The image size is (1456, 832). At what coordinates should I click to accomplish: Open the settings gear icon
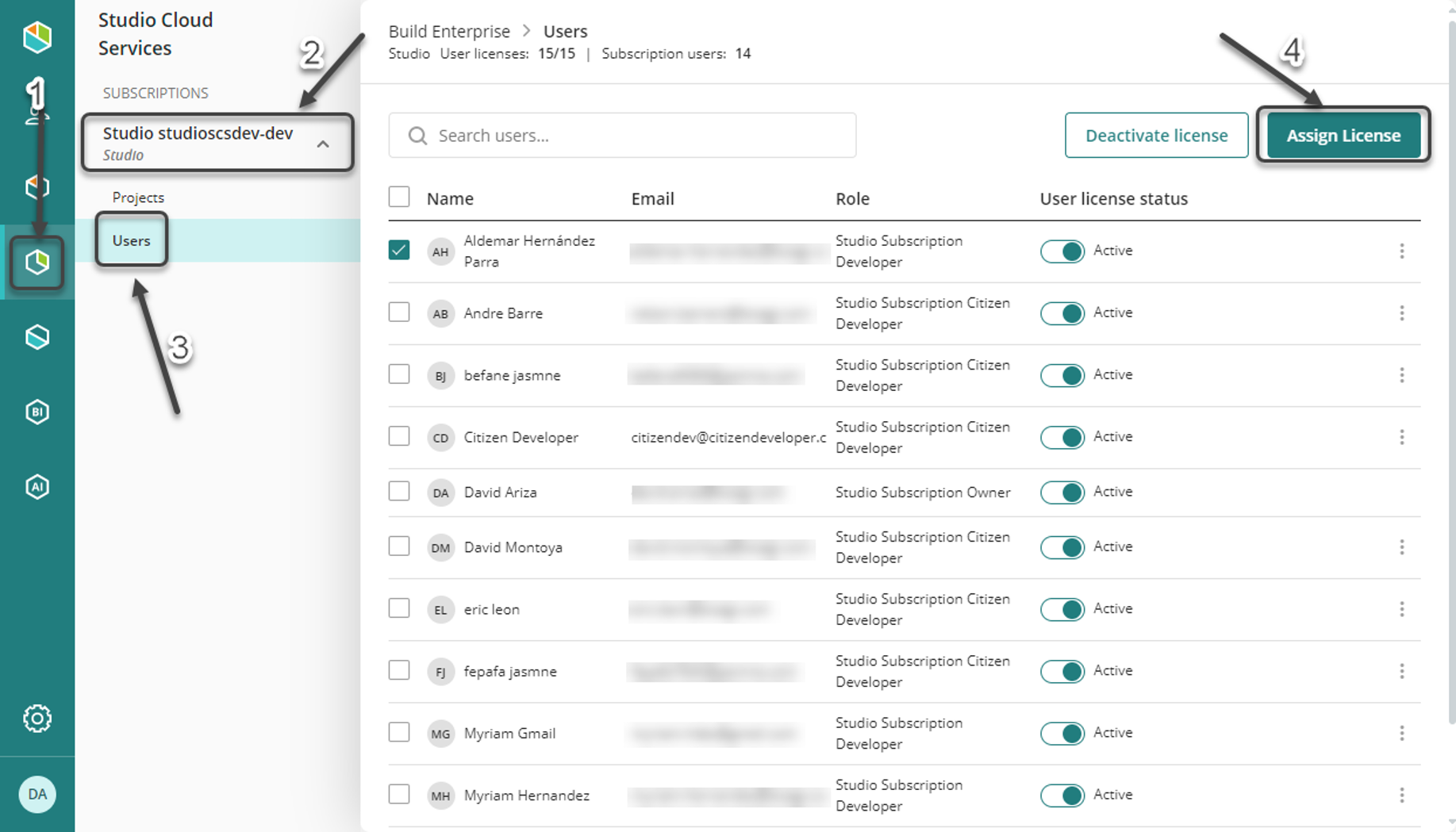pos(37,719)
